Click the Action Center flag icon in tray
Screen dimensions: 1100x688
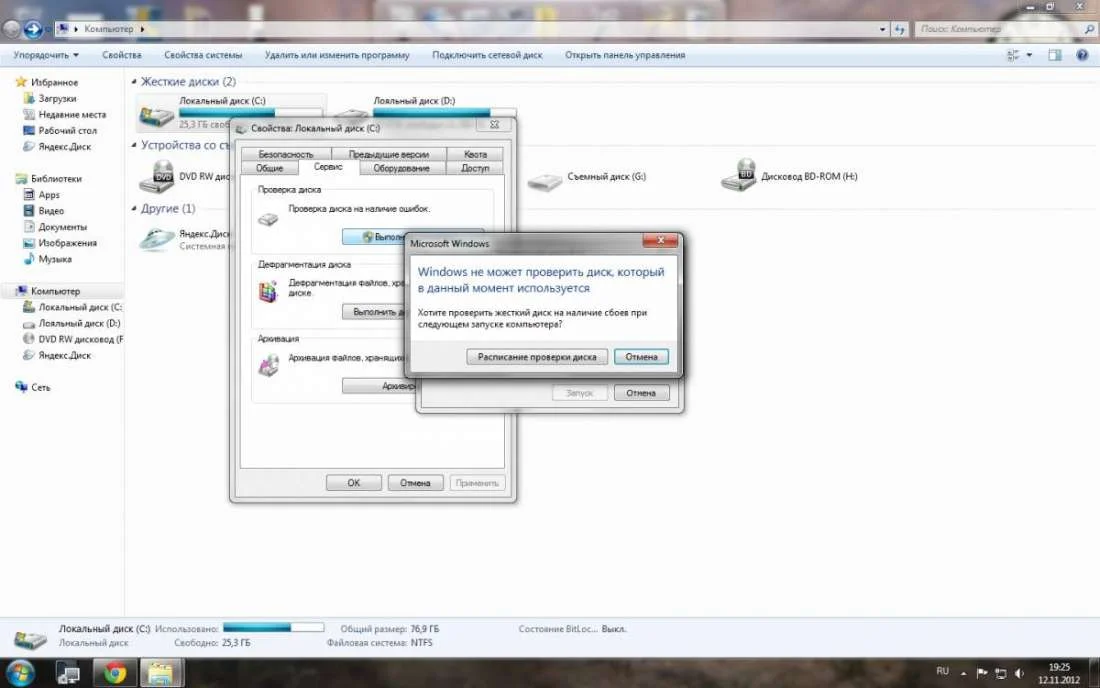pos(981,673)
